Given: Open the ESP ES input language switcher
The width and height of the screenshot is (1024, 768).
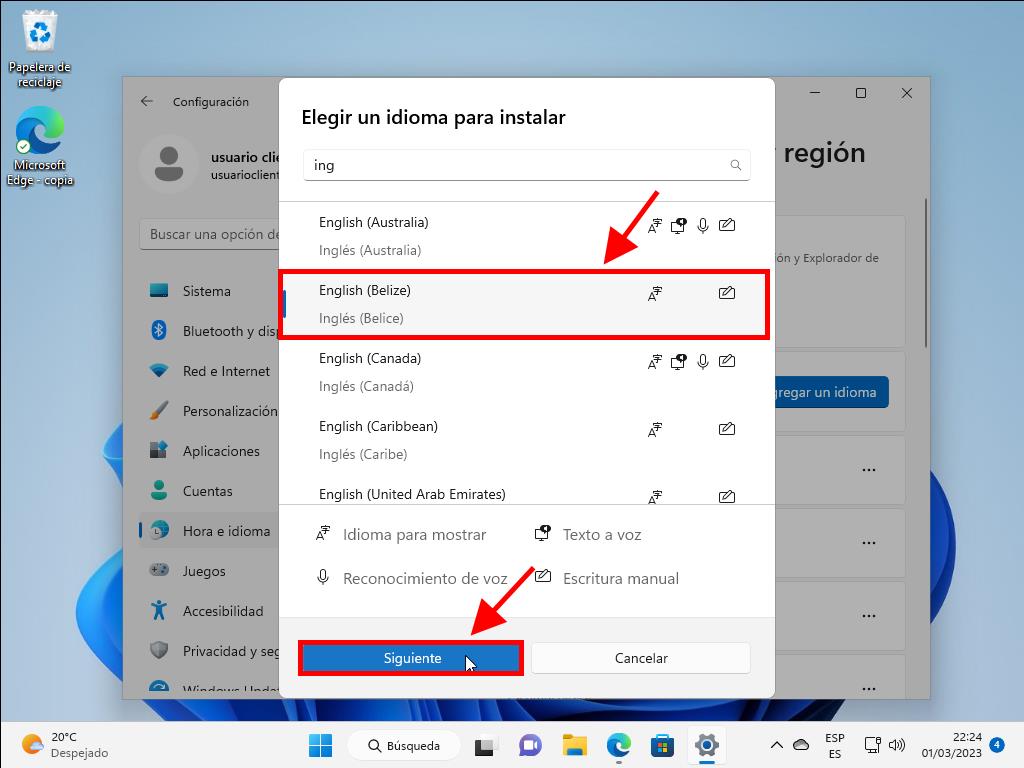Looking at the screenshot, I should pos(834,745).
